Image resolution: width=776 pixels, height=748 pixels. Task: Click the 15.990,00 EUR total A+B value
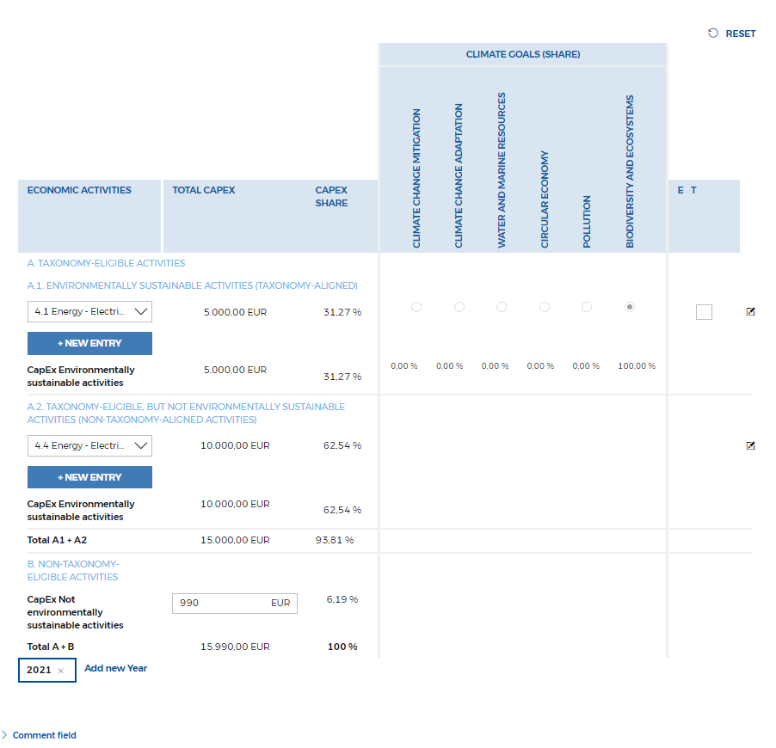tap(235, 647)
